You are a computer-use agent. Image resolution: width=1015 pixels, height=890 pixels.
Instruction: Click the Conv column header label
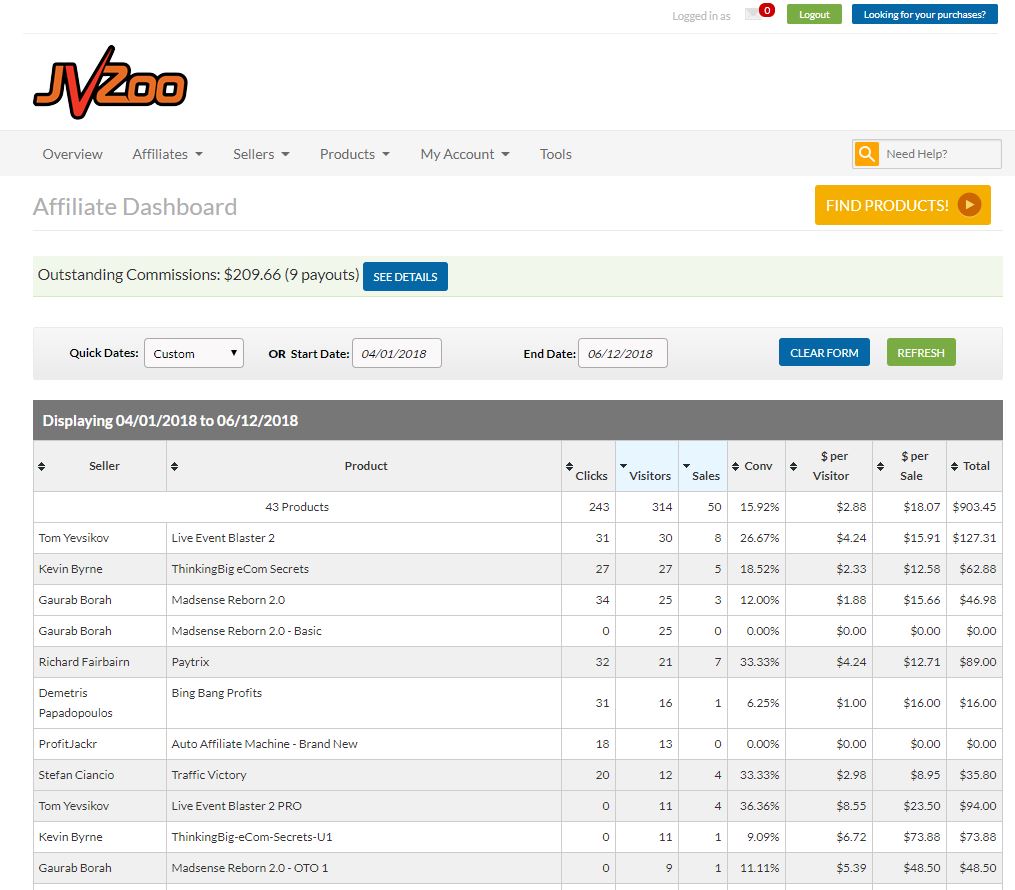tap(758, 466)
